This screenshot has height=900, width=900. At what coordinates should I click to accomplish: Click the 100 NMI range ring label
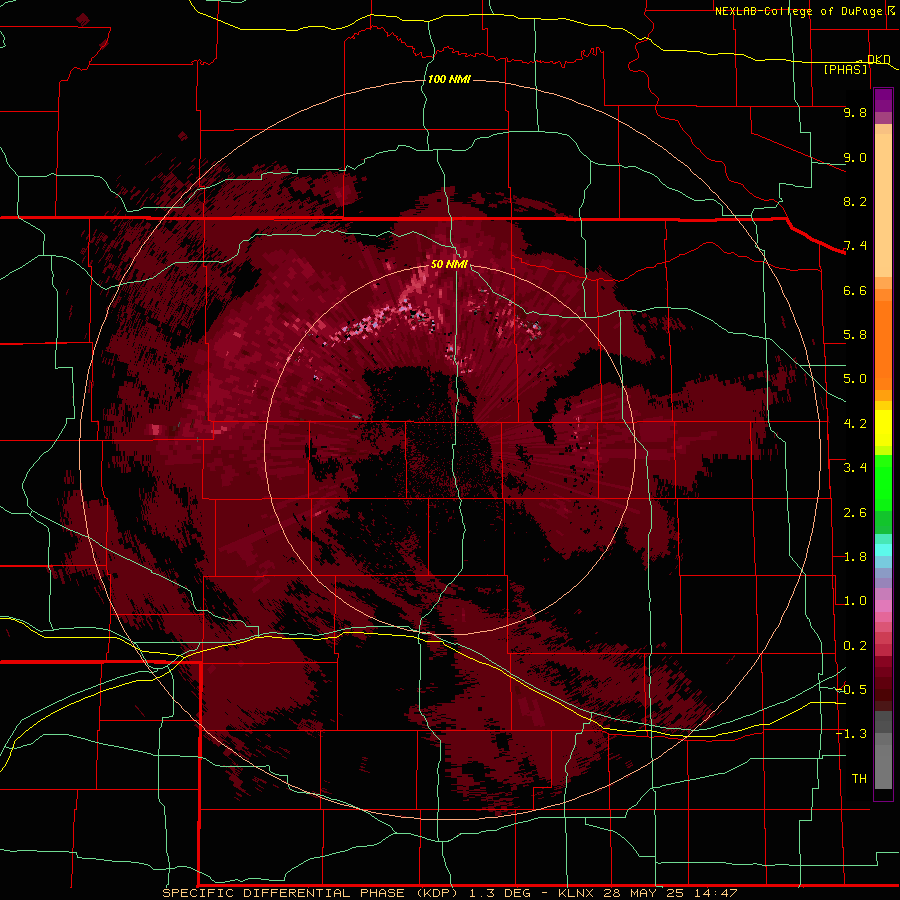pos(449,79)
